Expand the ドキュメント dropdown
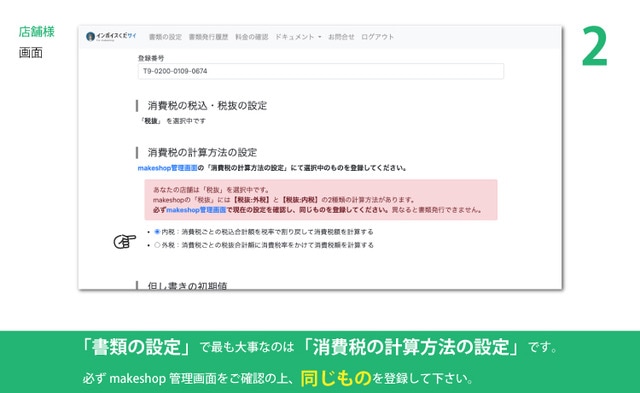This screenshot has height=393, width=640. click(298, 37)
